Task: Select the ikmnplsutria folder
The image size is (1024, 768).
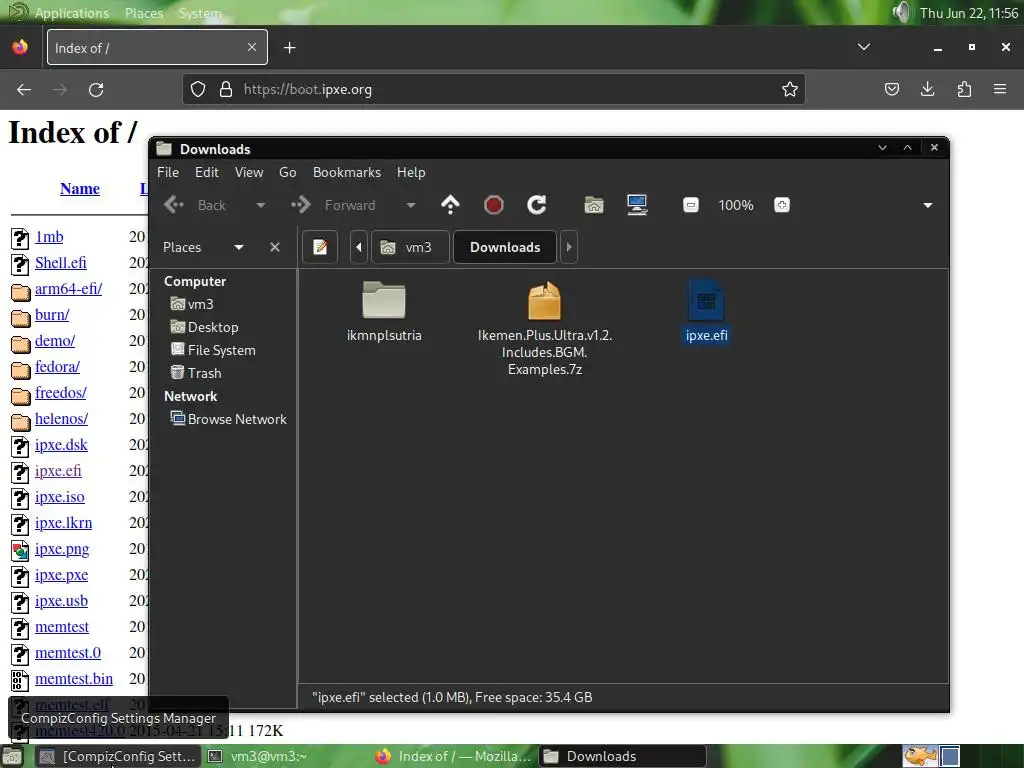Action: [x=384, y=301]
